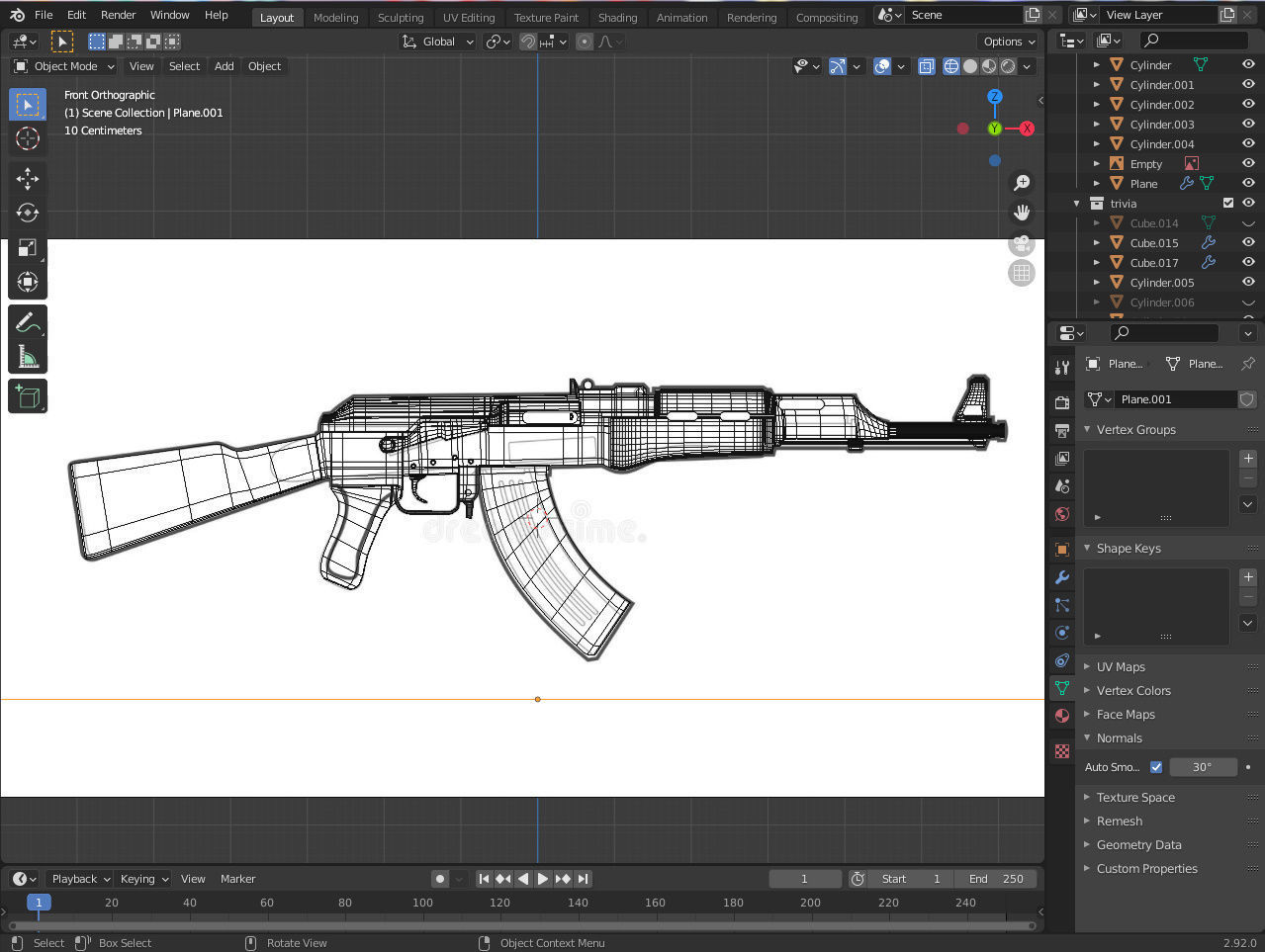Switch to the Modeling workspace tab
1265x952 pixels.
[335, 18]
